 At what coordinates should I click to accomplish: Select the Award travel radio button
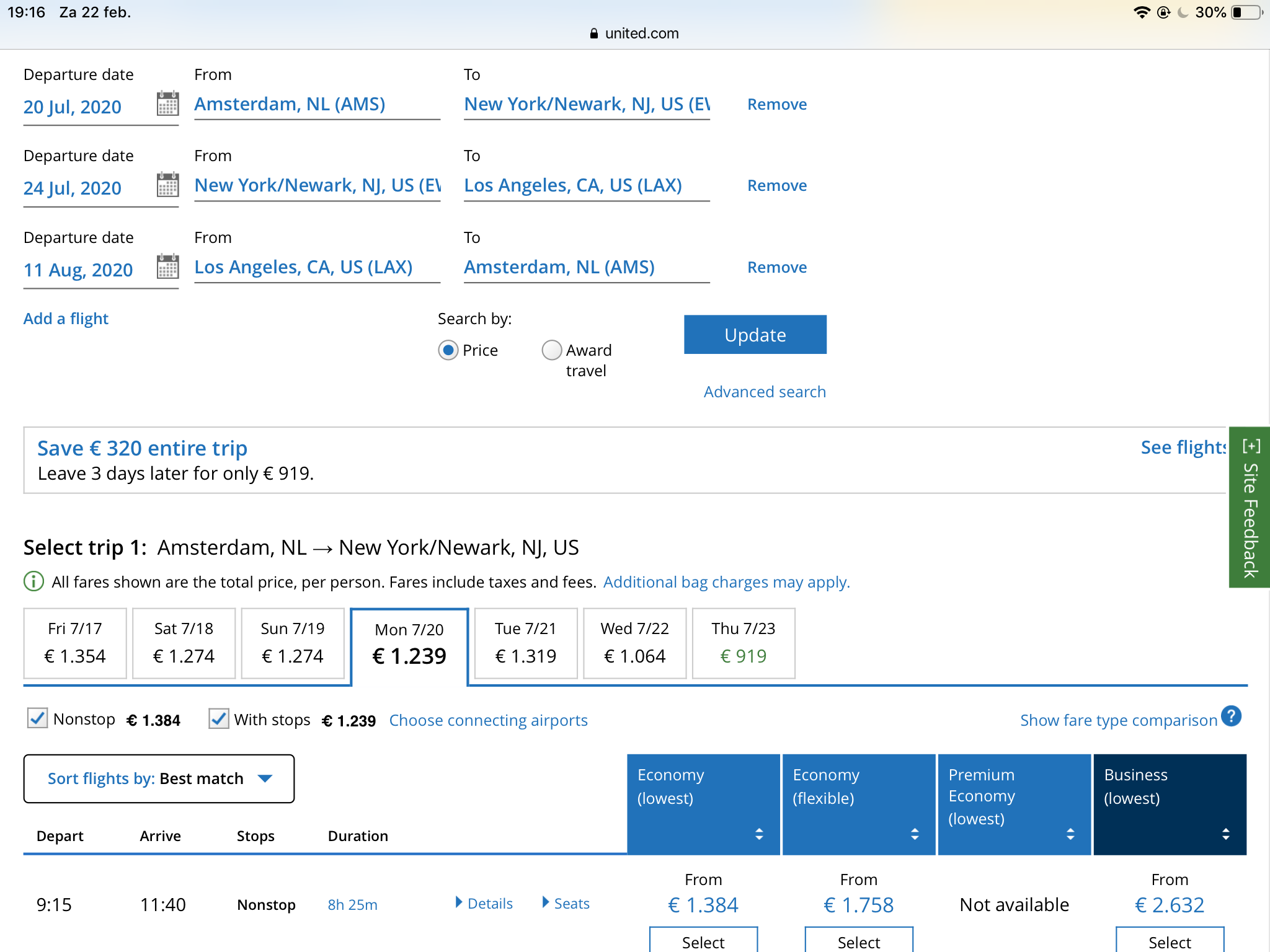point(551,350)
